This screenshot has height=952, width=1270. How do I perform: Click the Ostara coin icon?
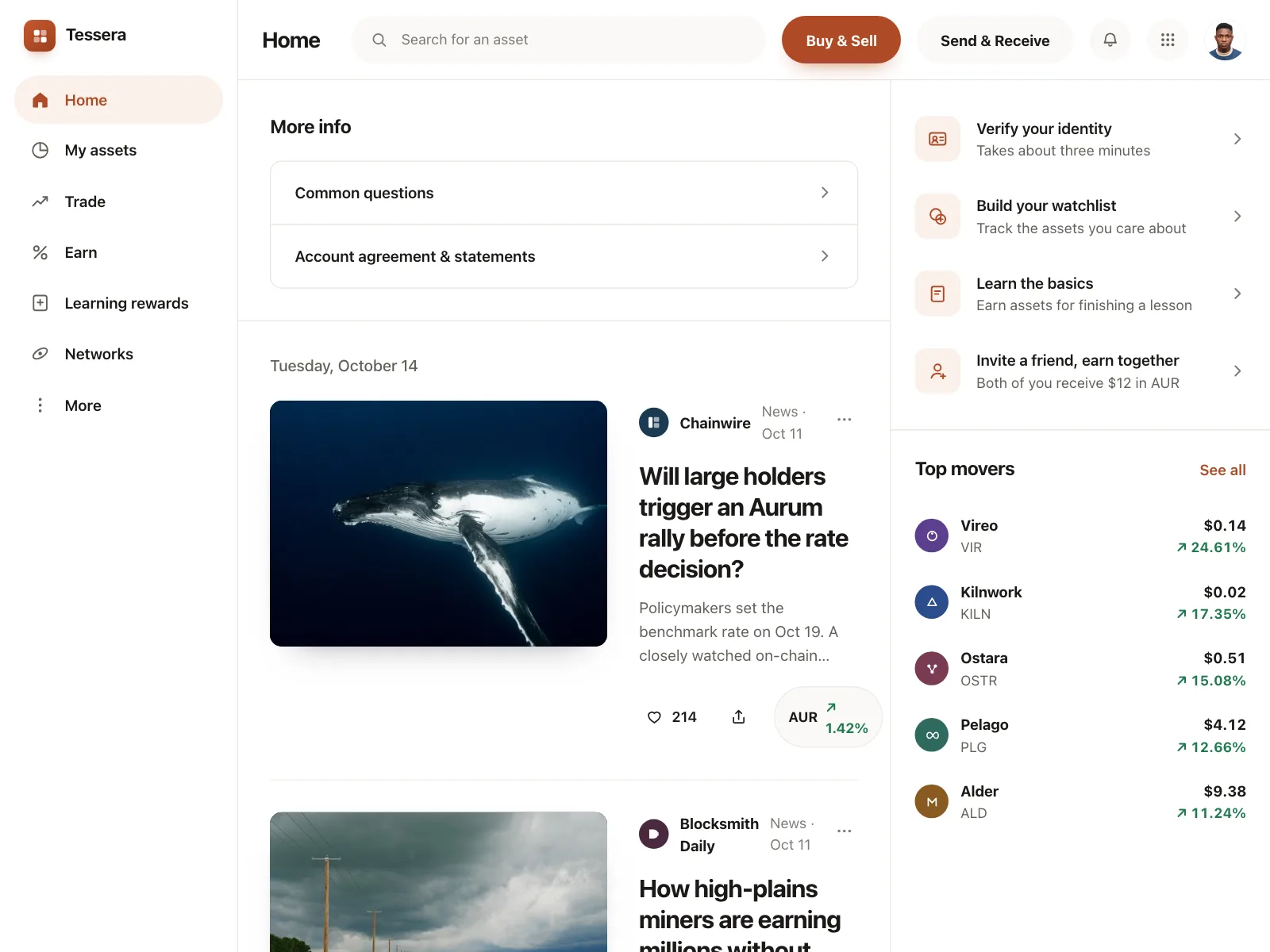point(932,669)
